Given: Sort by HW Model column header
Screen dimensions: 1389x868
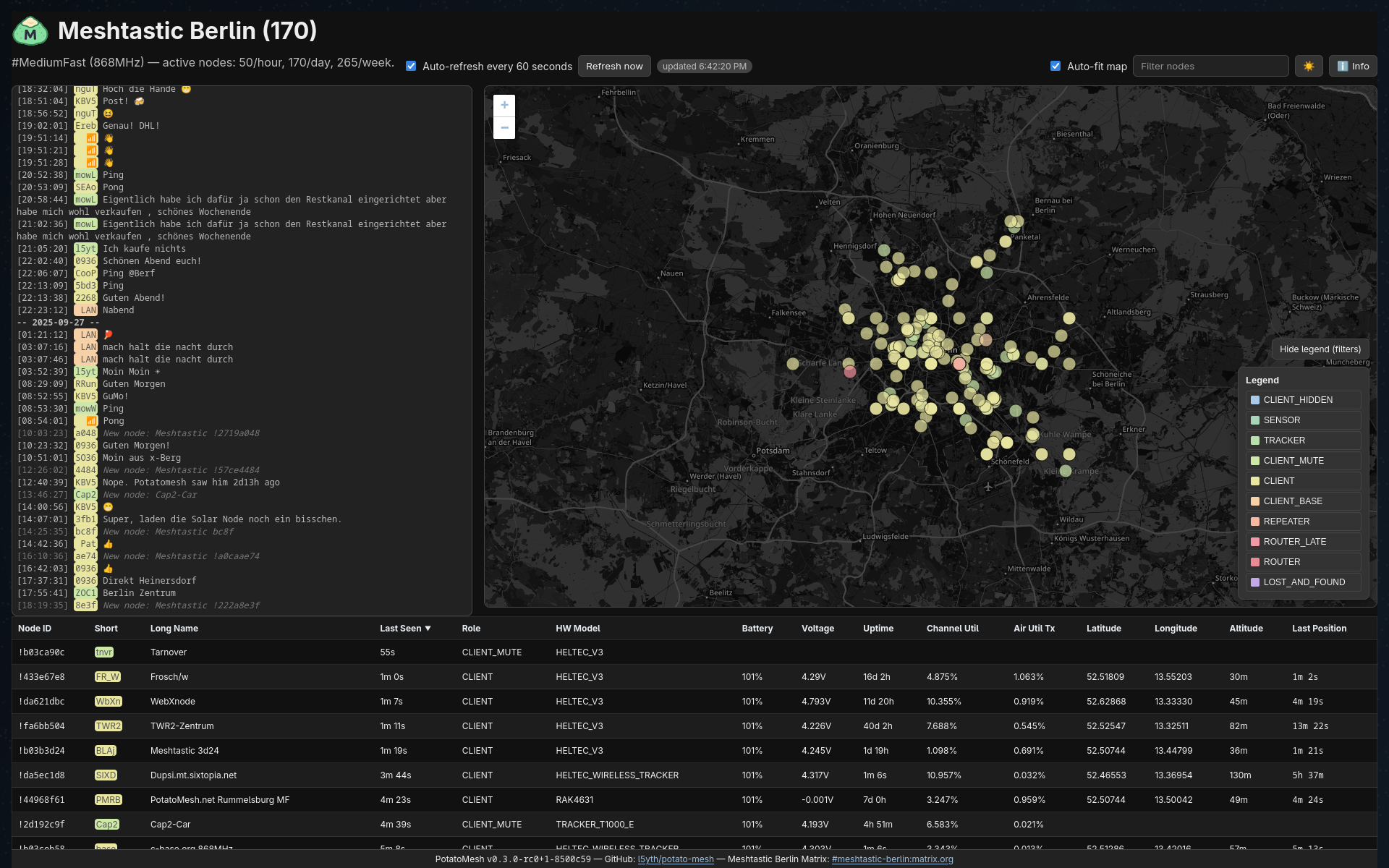Looking at the screenshot, I should [x=577, y=629].
